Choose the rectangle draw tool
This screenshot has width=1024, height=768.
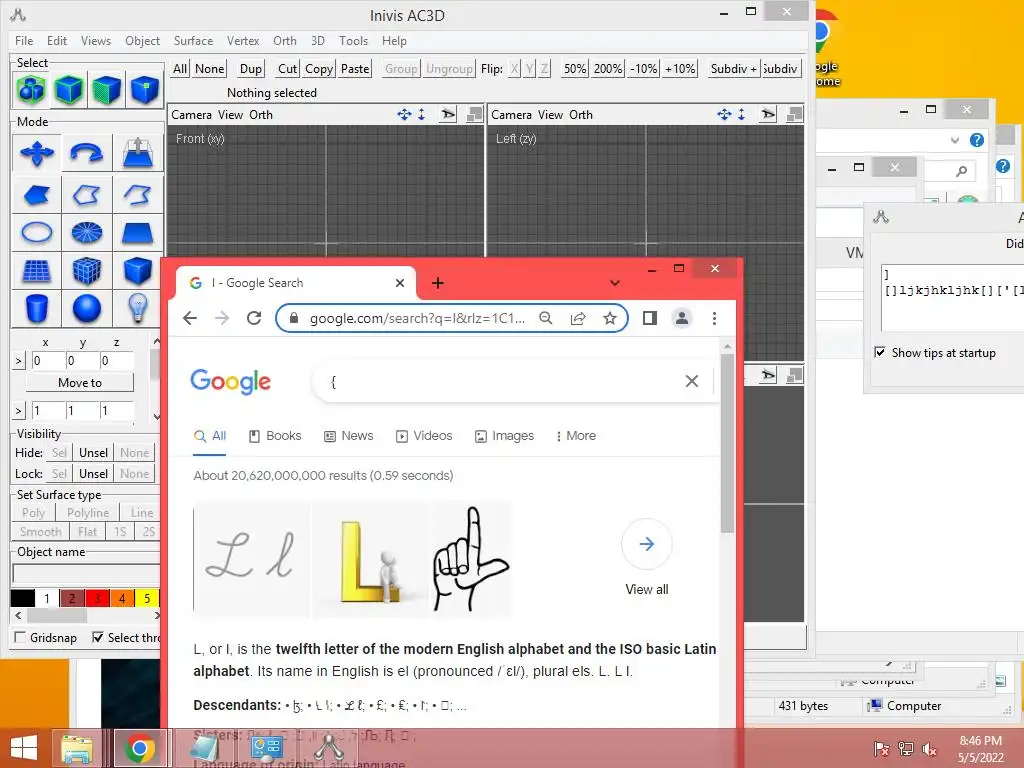pos(137,232)
